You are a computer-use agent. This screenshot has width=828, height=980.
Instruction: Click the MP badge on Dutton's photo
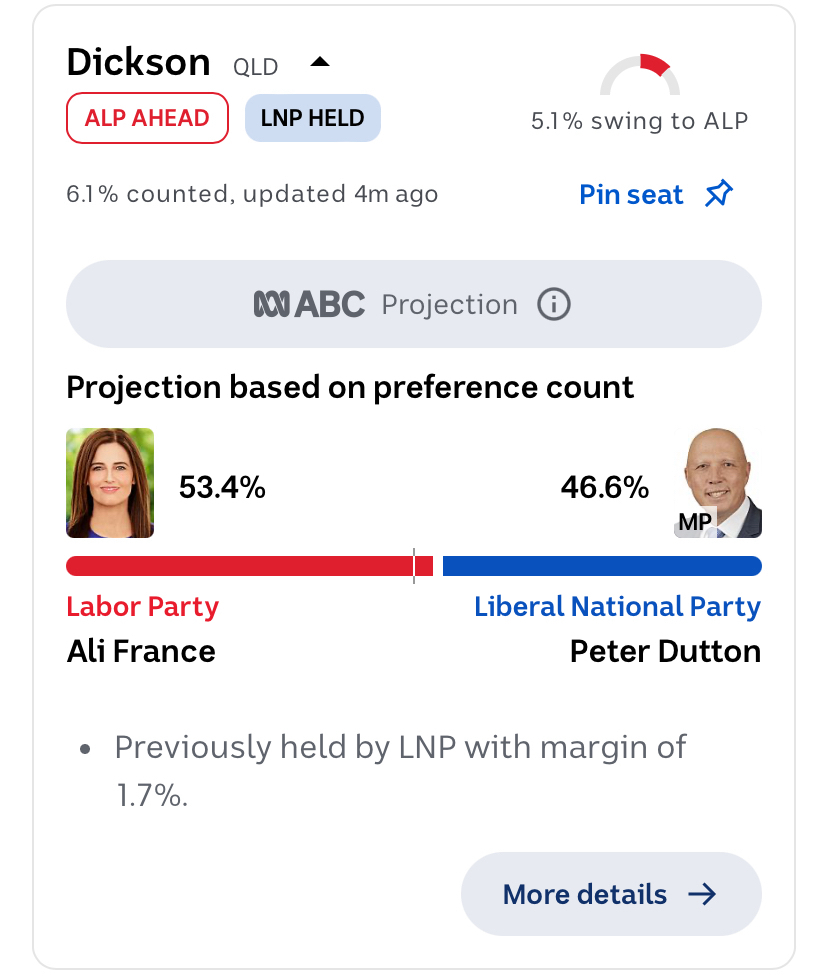click(694, 521)
